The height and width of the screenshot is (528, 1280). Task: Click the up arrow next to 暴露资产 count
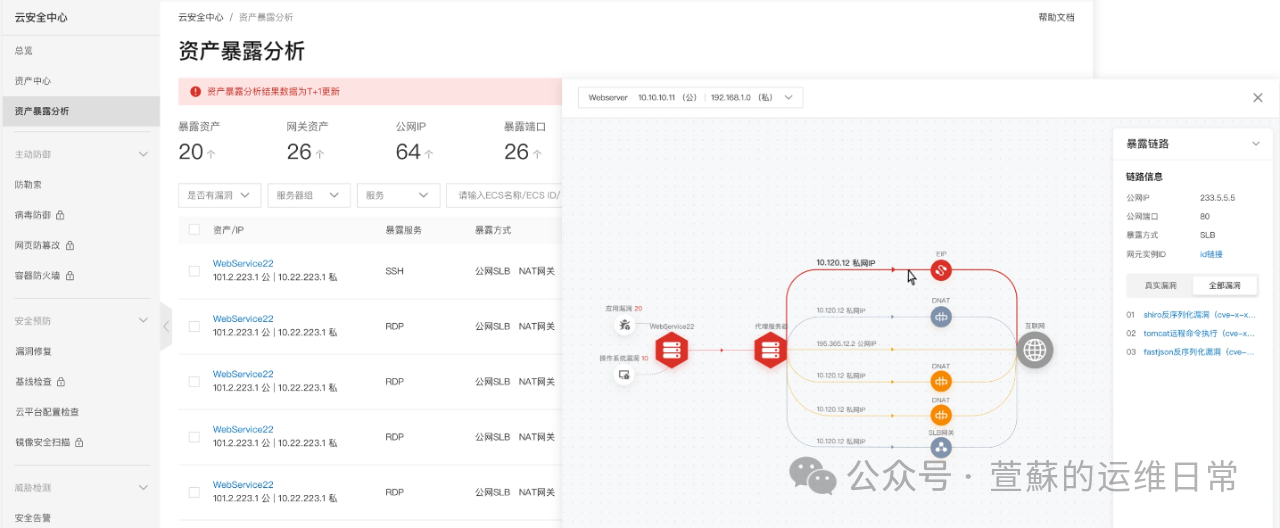click(211, 154)
